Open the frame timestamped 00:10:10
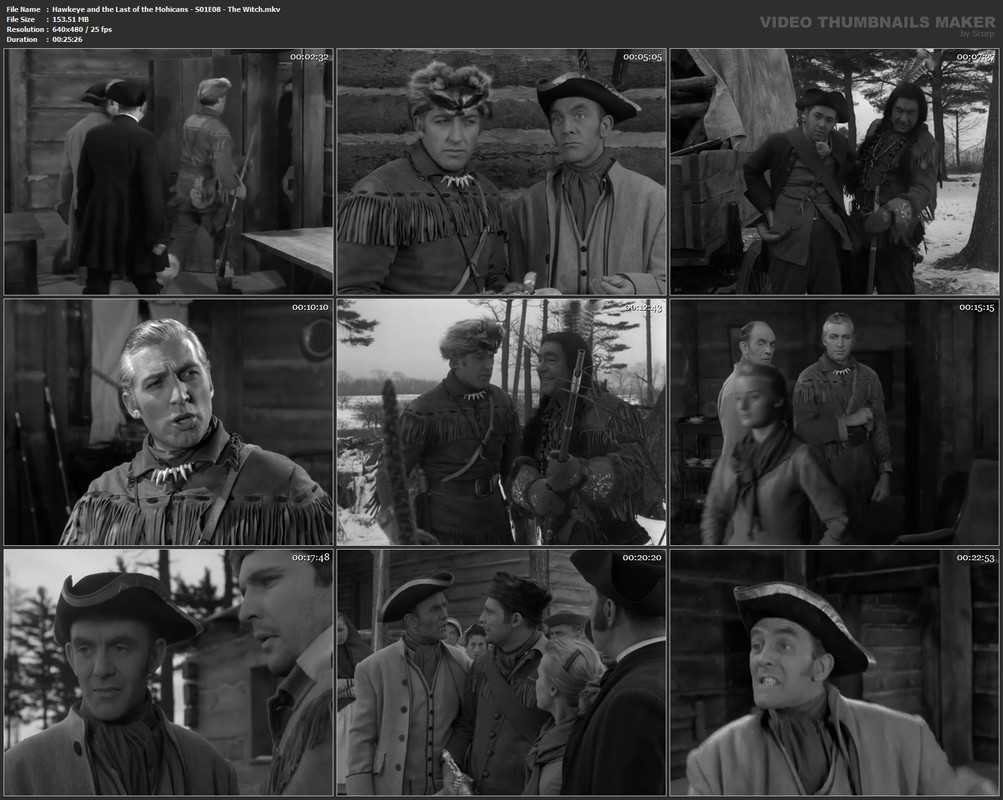Image resolution: width=1003 pixels, height=800 pixels. 168,422
